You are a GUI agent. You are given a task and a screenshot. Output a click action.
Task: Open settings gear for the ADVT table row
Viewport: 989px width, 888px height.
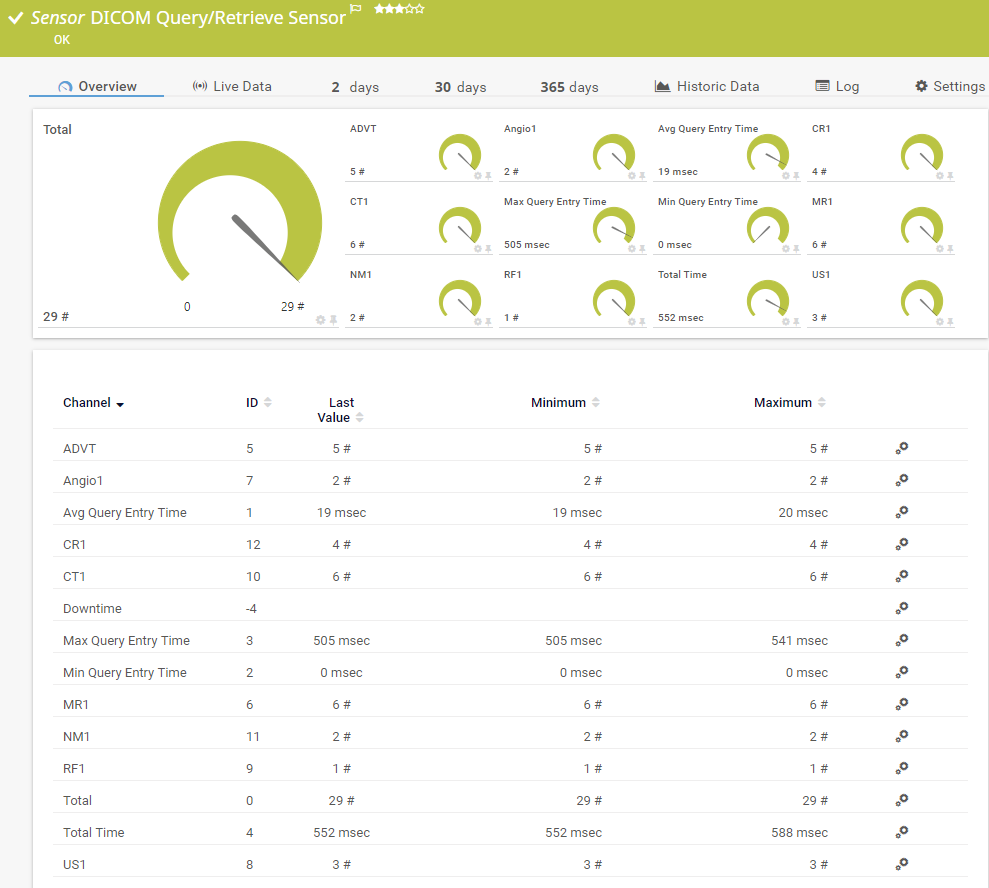[x=901, y=449]
